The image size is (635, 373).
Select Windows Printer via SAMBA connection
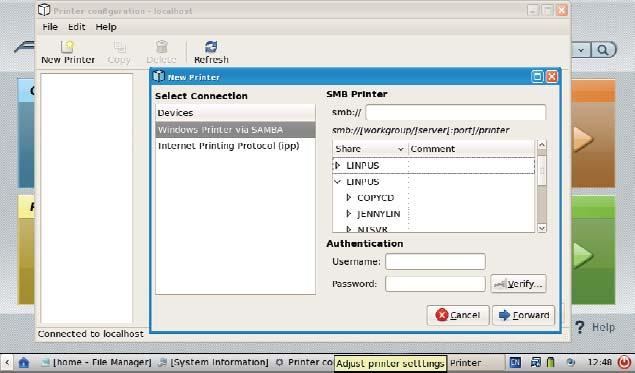coord(235,130)
